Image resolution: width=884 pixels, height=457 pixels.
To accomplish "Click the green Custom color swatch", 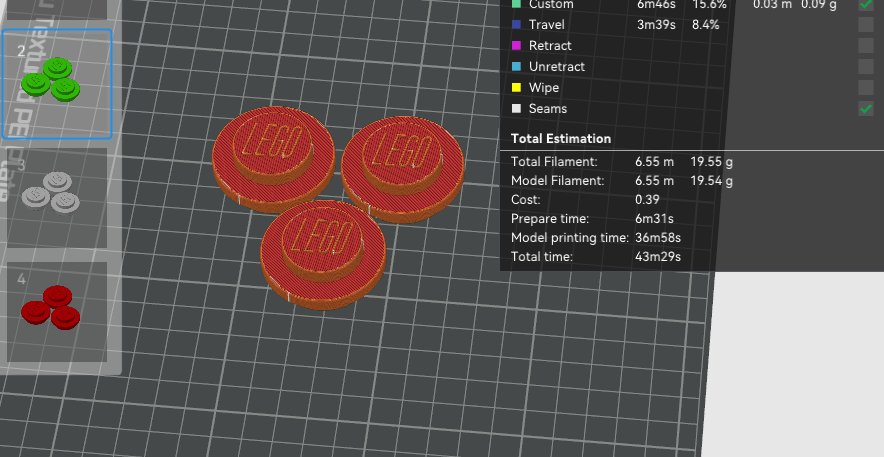I will (516, 4).
